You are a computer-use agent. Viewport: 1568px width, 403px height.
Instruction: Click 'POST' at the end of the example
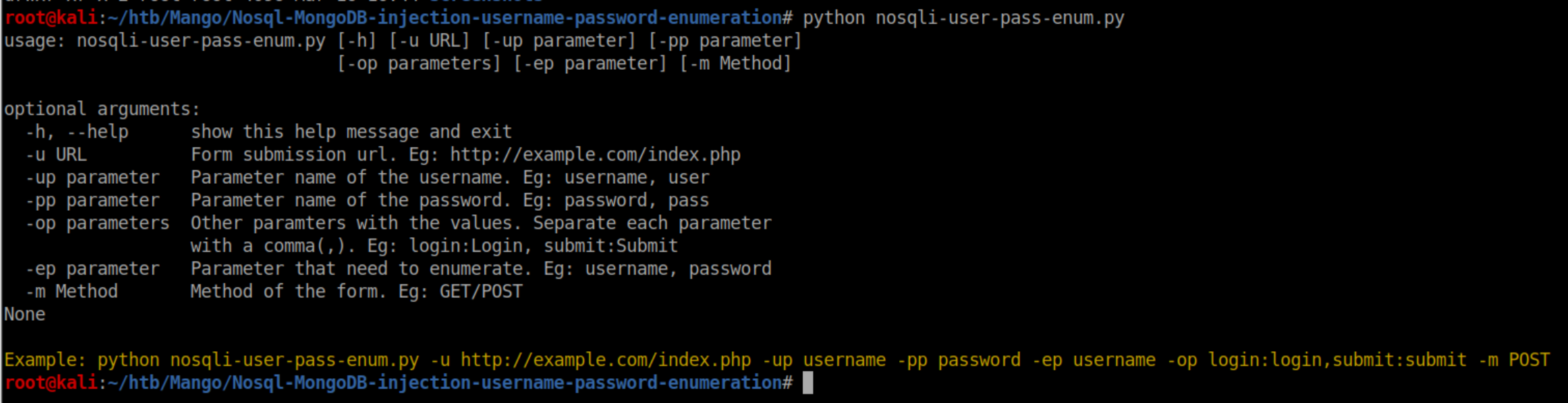pyautogui.click(x=1529, y=360)
